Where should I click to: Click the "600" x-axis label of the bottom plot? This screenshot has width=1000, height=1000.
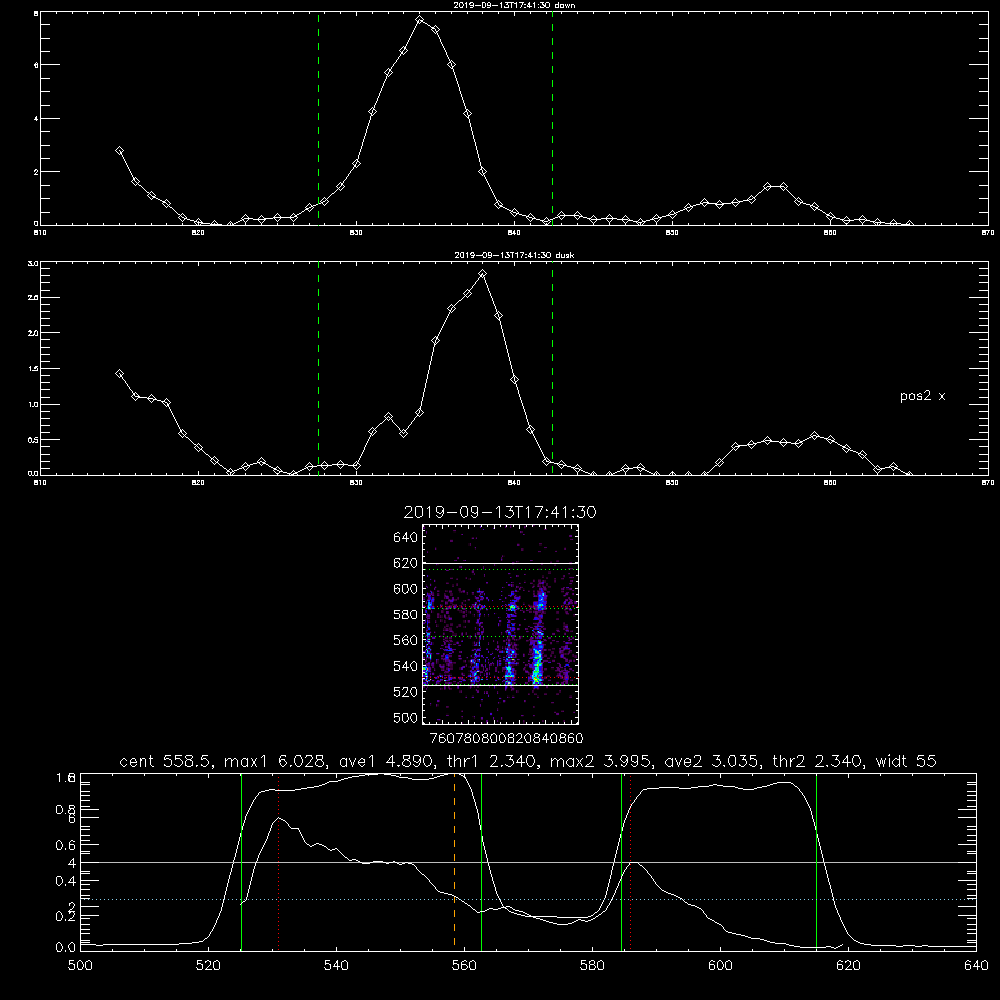(x=721, y=966)
